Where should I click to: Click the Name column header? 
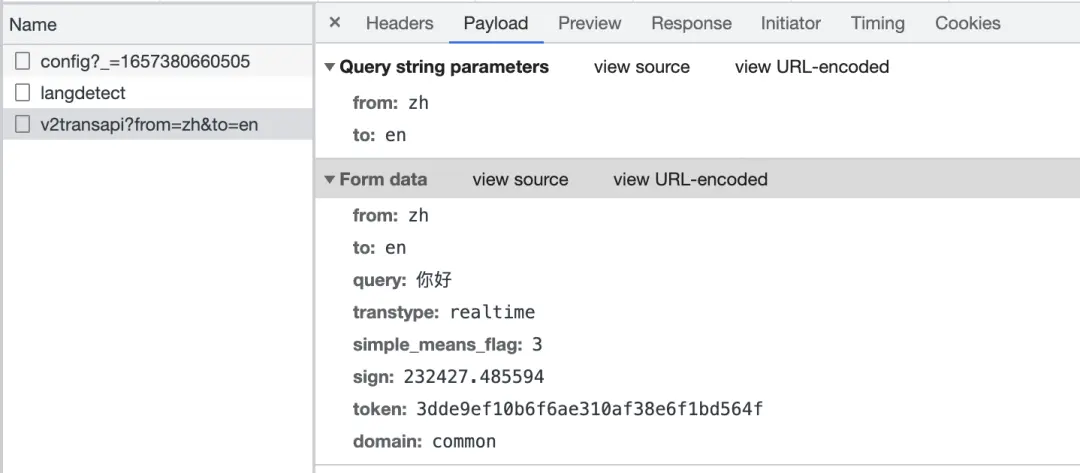coord(33,24)
